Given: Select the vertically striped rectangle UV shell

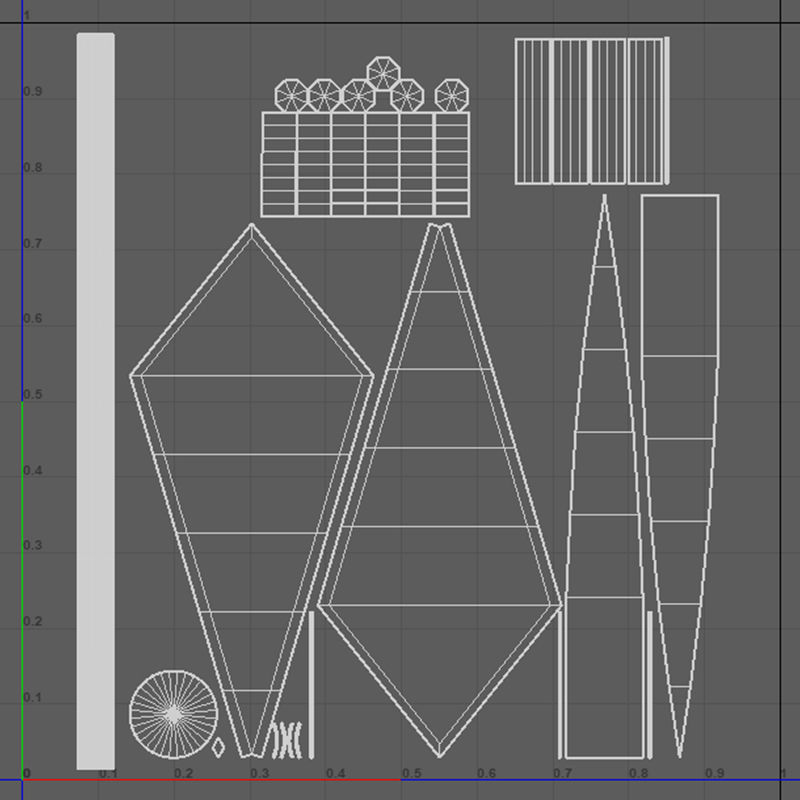Looking at the screenshot, I should (x=589, y=111).
